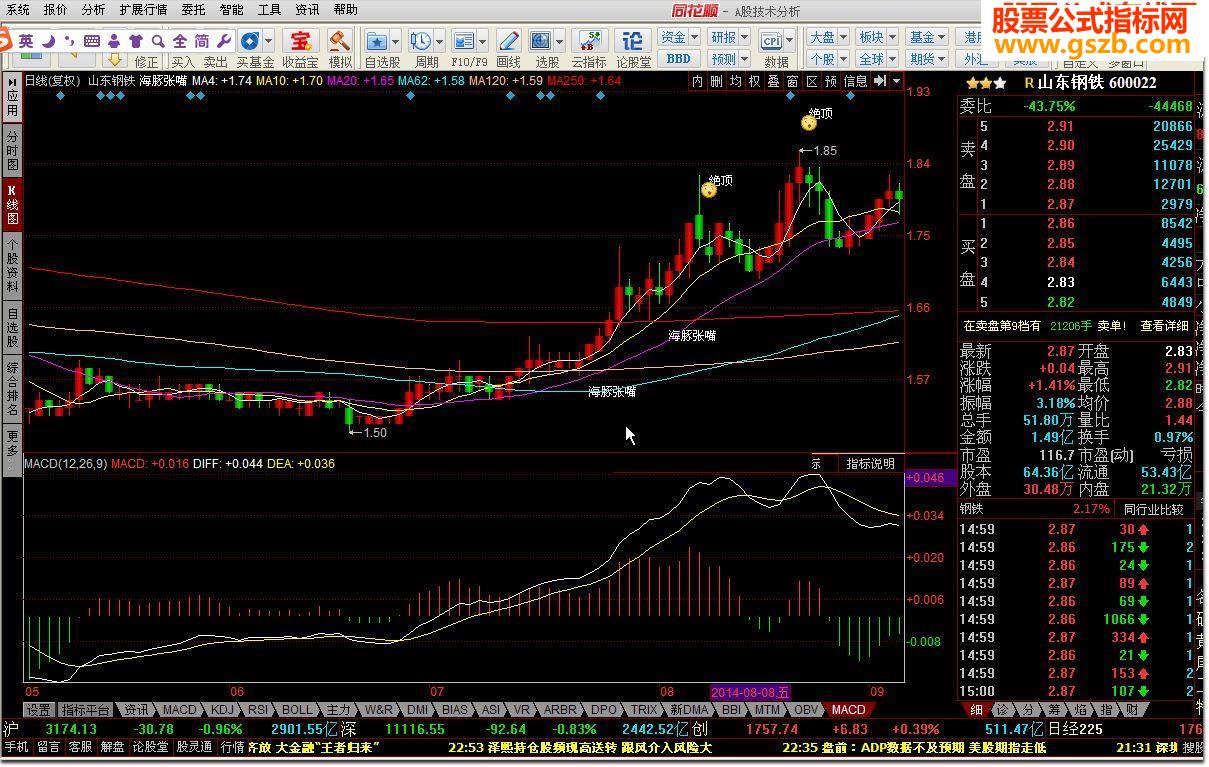This screenshot has height=767, width=1209.
Task: Click the 买基金 blue fund icon
Action: pos(248,41)
